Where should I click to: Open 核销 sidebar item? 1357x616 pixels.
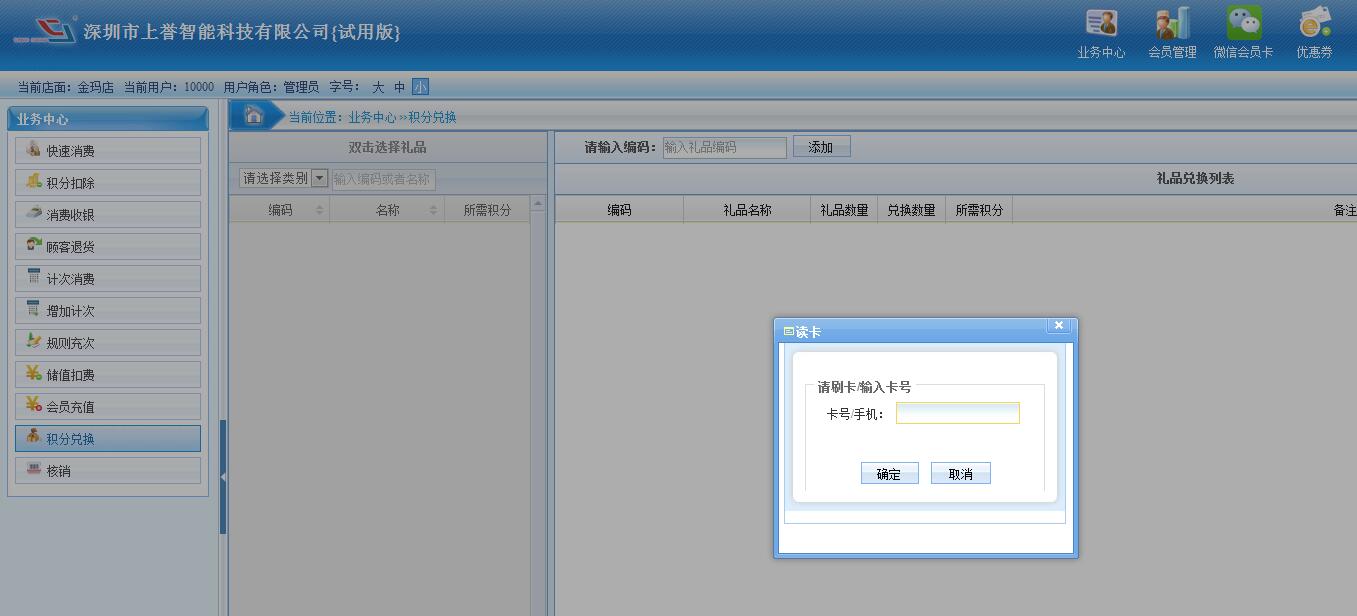point(108,471)
